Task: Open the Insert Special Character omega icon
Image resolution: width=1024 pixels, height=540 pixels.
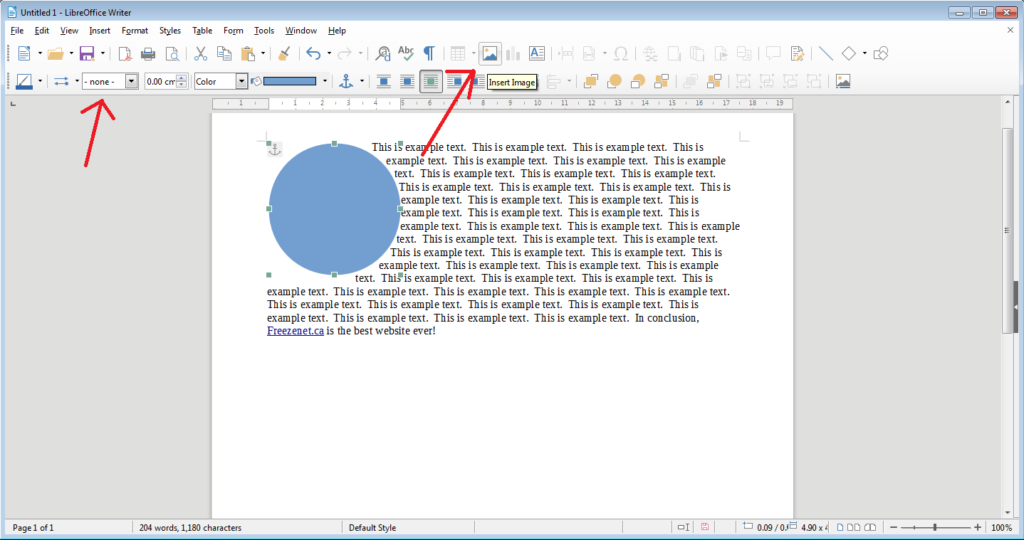Action: click(x=621, y=54)
